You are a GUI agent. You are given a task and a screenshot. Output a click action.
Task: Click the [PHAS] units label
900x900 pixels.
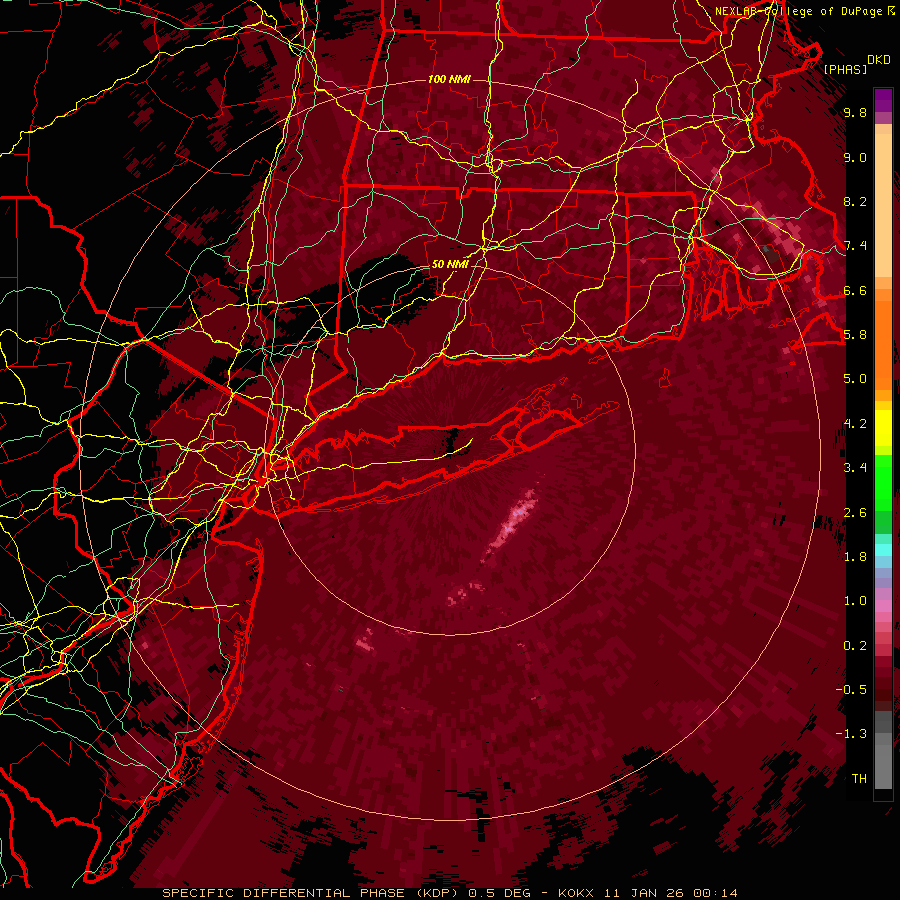pos(845,69)
